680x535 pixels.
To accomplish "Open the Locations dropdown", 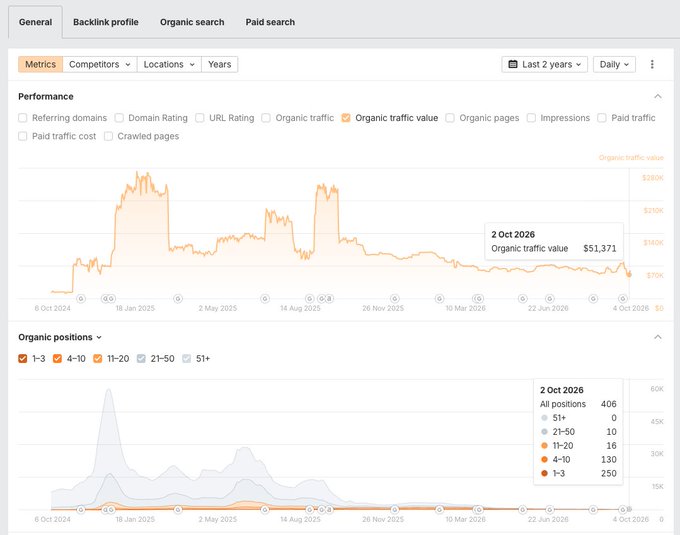I will pos(169,64).
